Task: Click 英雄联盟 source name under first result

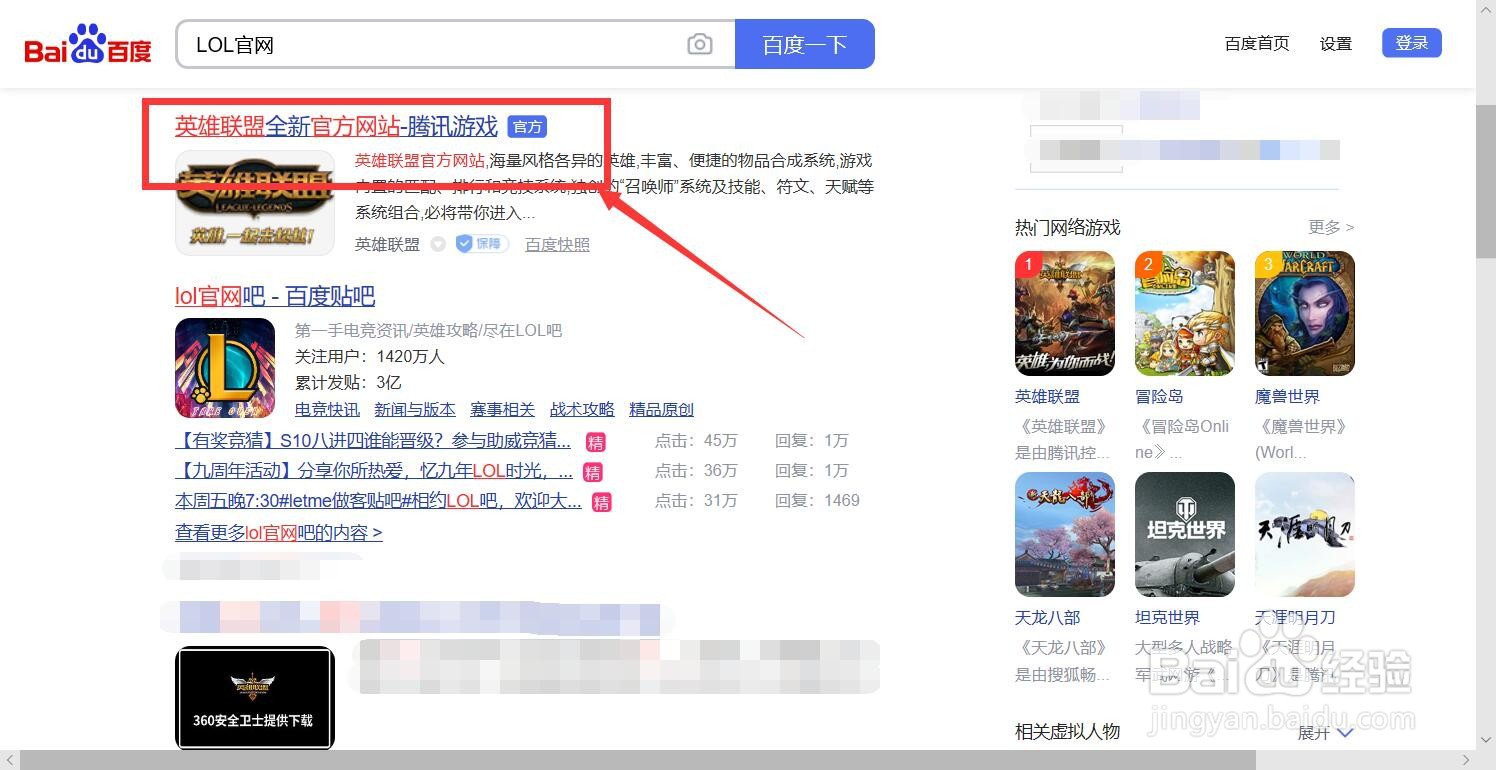Action: [x=387, y=244]
